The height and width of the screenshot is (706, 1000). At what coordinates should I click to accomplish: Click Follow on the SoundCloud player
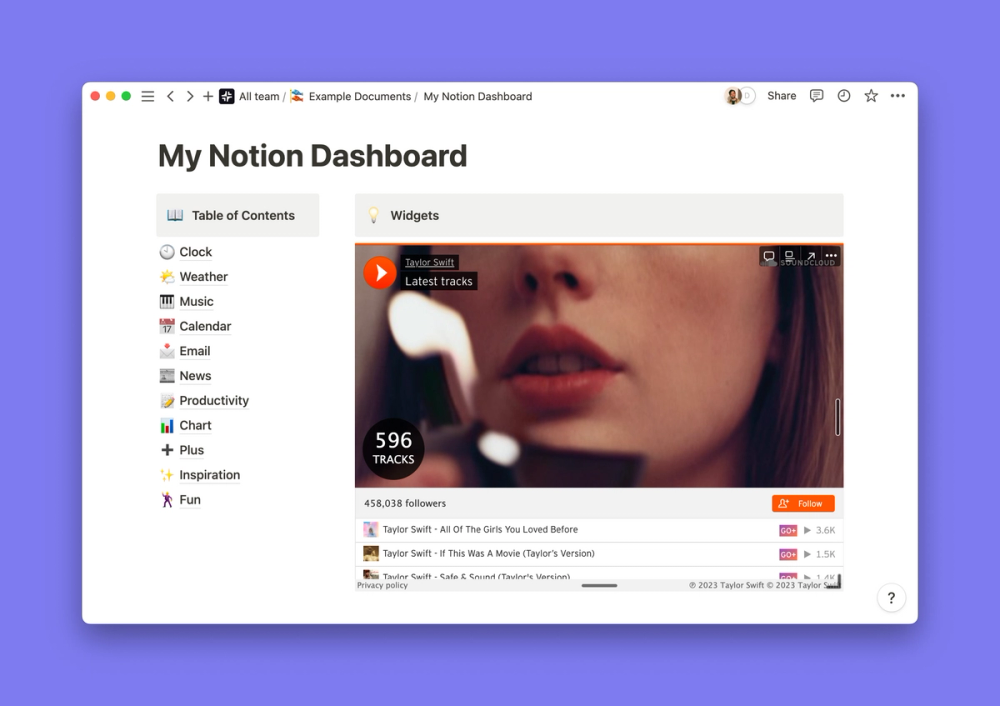[x=803, y=503]
